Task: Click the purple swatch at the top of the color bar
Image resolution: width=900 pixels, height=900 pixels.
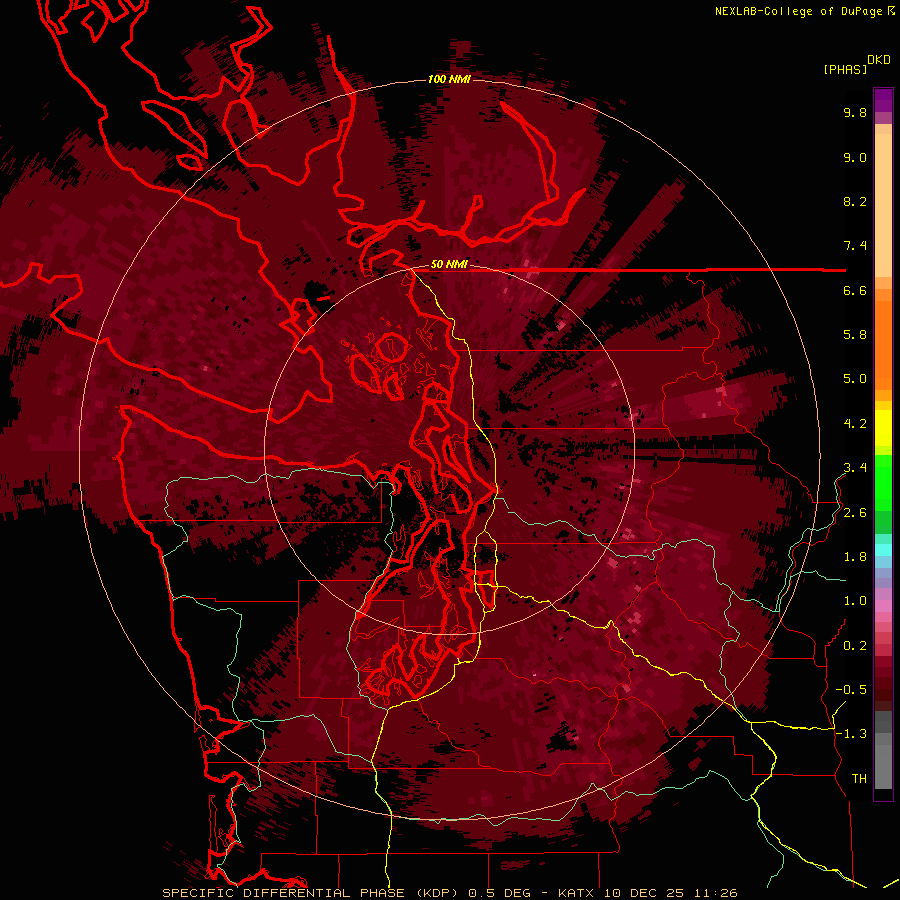Action: click(883, 100)
